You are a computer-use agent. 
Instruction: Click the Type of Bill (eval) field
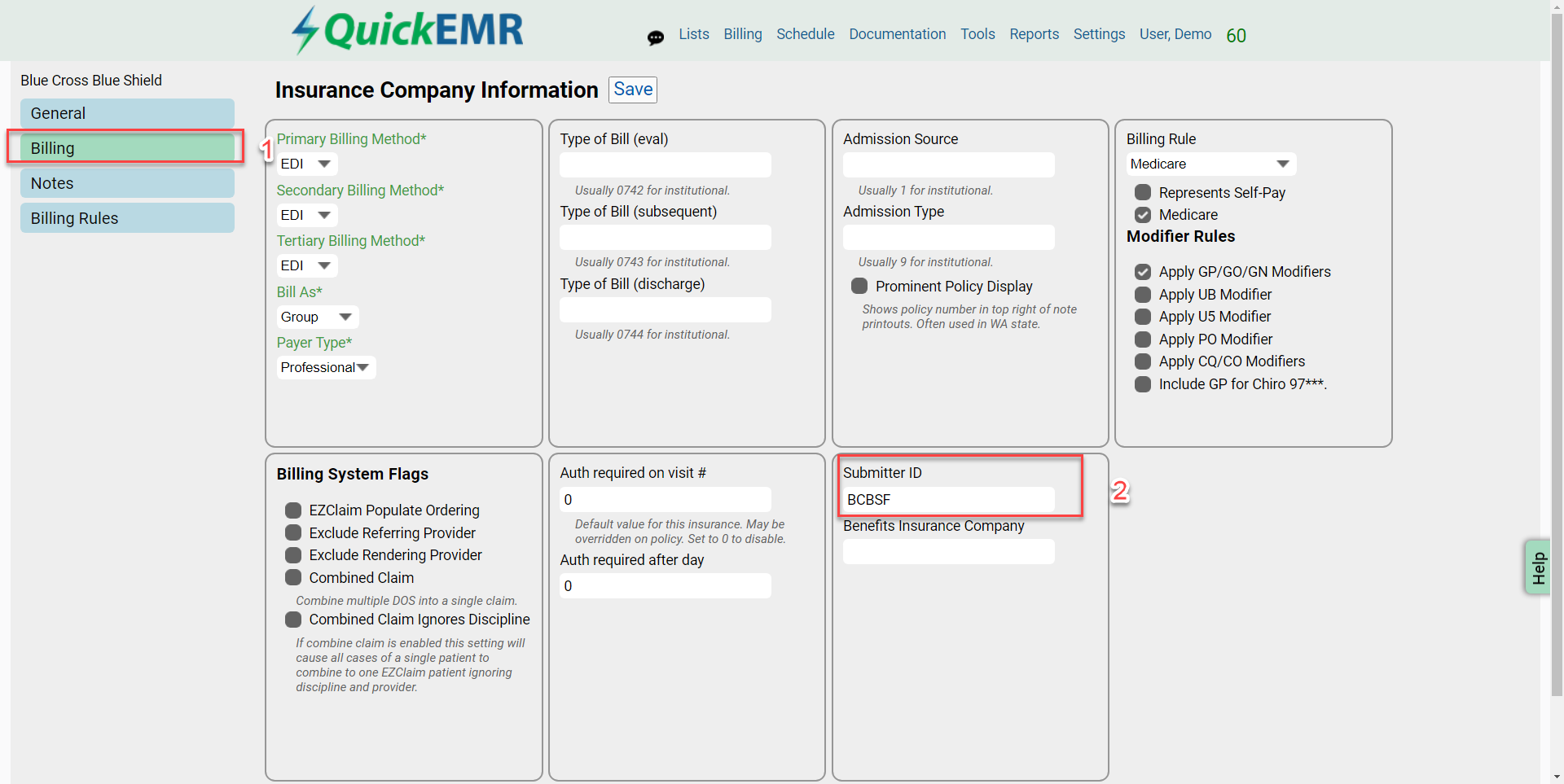[666, 164]
